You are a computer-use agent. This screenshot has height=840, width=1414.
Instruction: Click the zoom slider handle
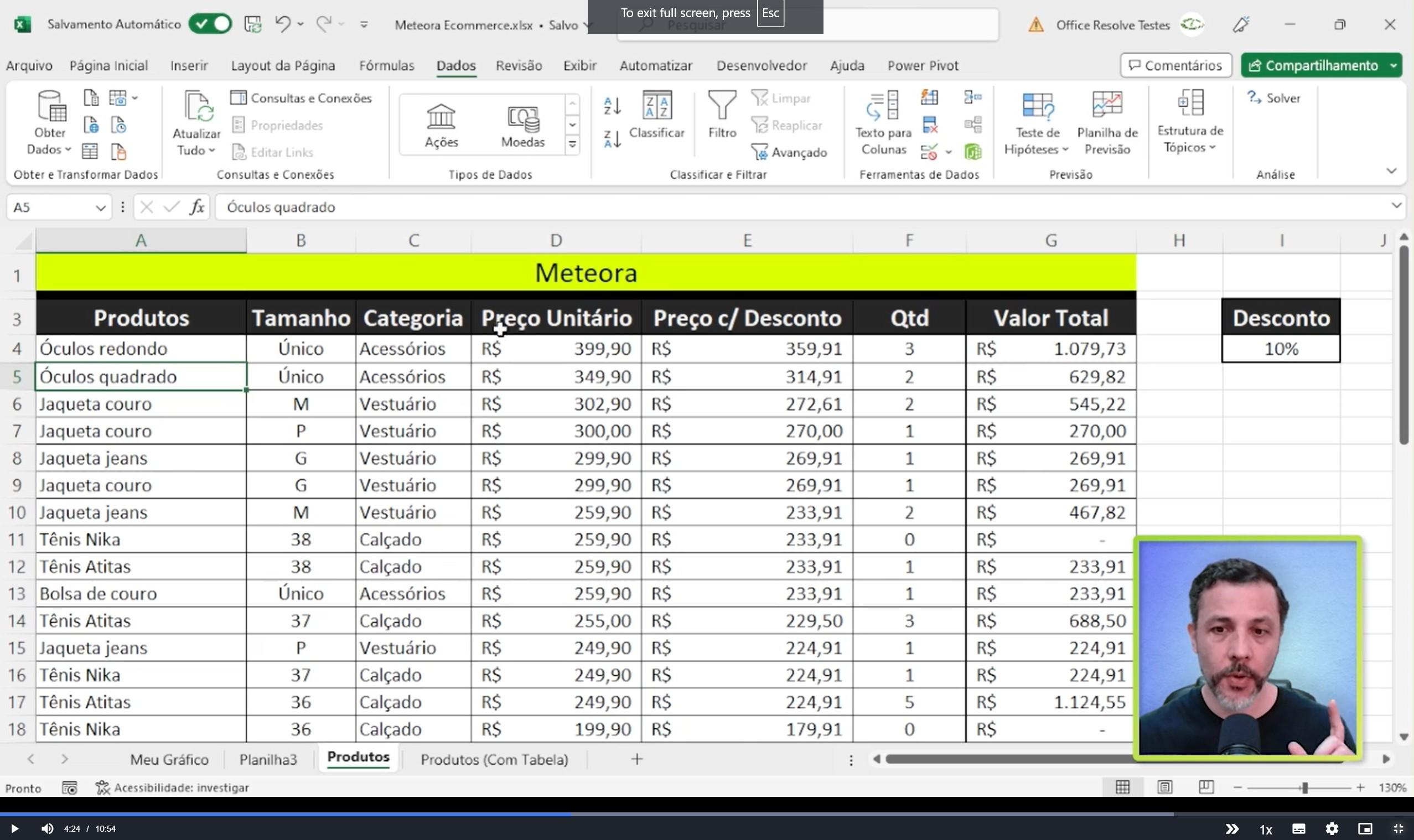tap(1305, 787)
